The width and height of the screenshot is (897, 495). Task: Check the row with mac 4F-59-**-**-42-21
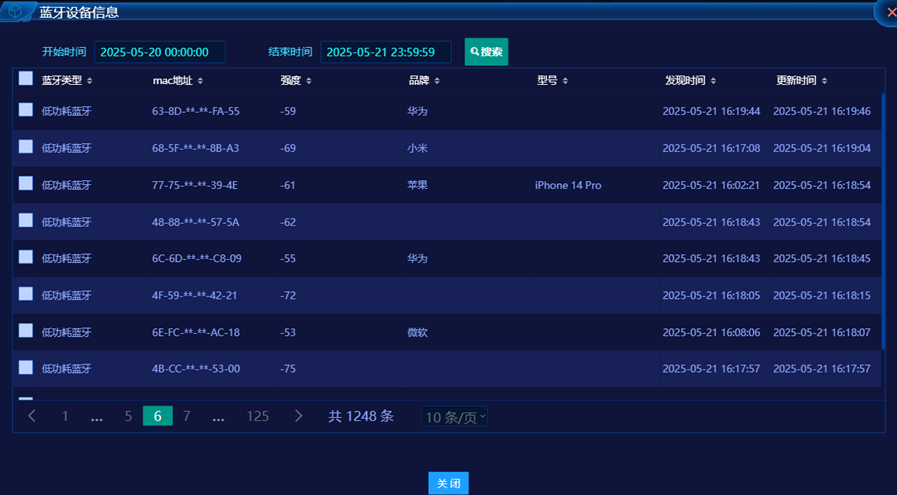coord(26,294)
